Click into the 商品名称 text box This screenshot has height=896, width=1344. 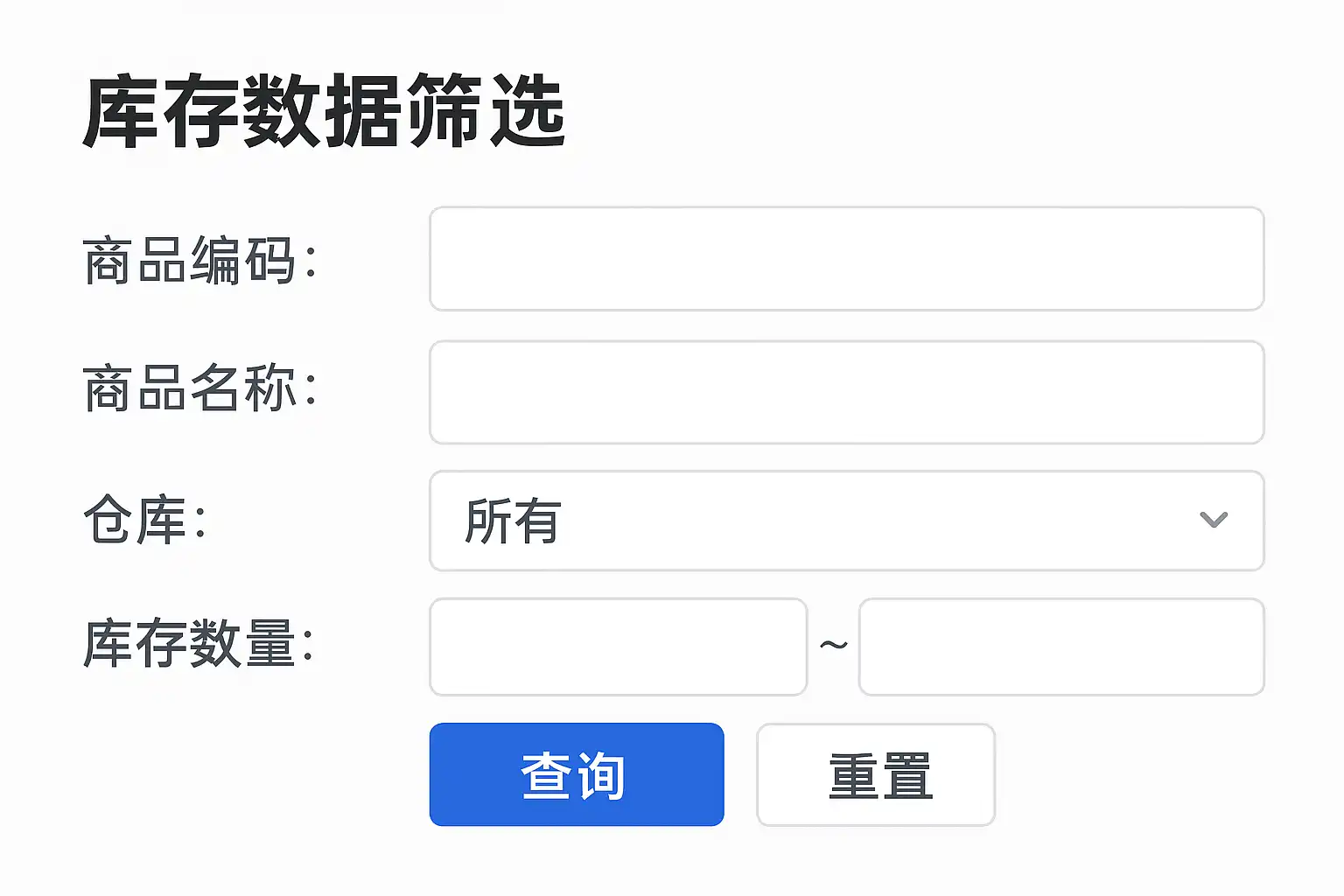pyautogui.click(x=845, y=392)
